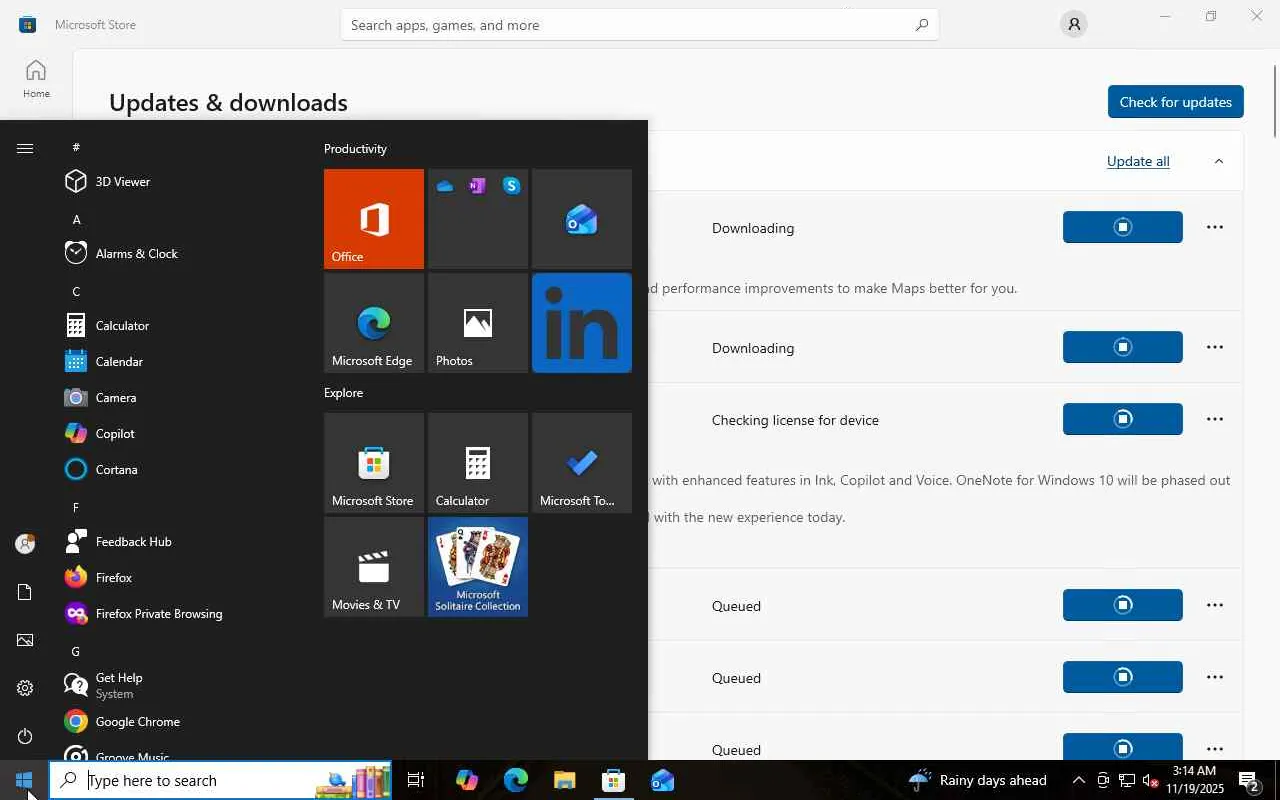Open the Documents shortcut in Start rail
The width and height of the screenshot is (1280, 800).
pyautogui.click(x=25, y=592)
